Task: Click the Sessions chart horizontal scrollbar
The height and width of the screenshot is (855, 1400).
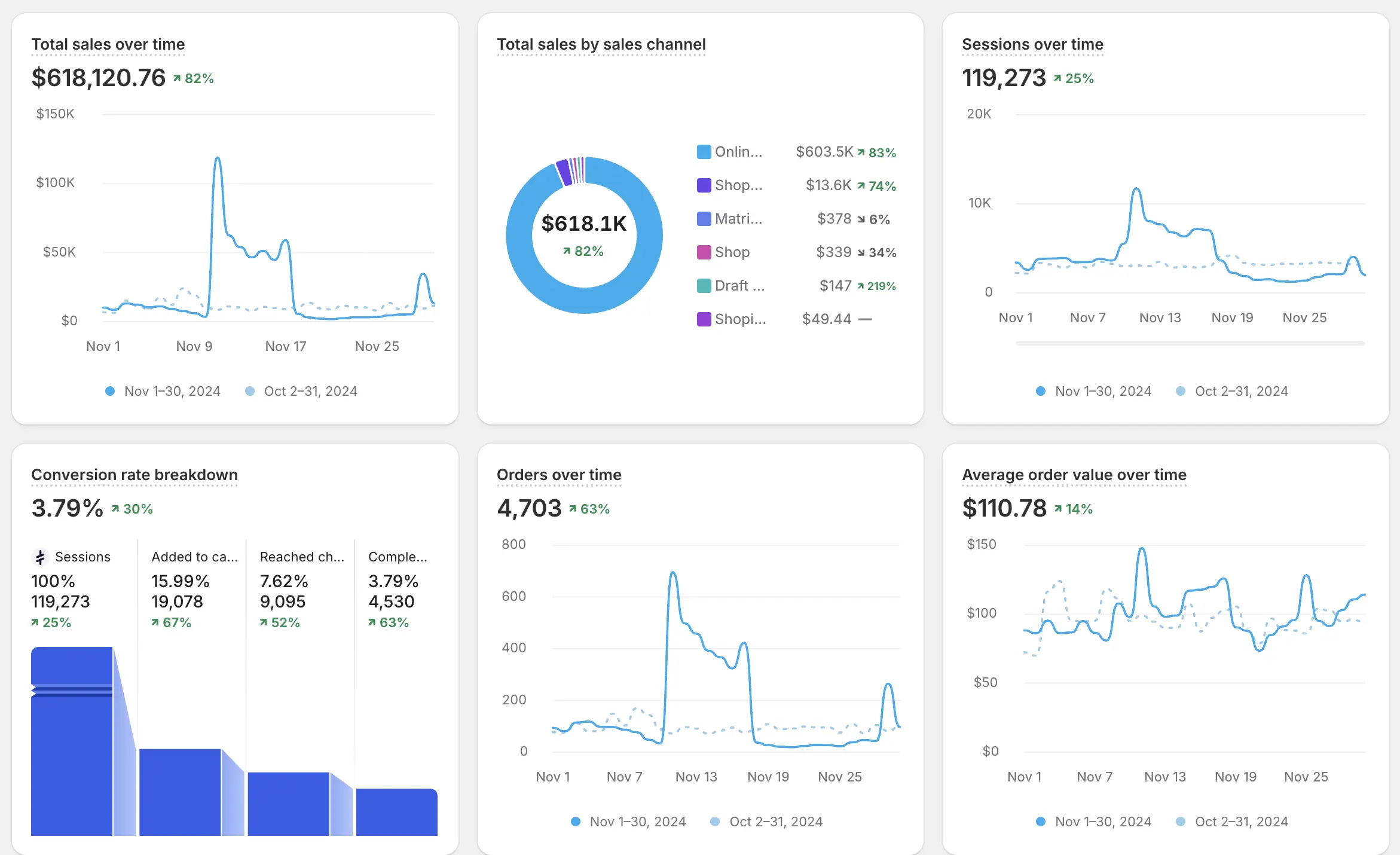Action: point(1190,343)
